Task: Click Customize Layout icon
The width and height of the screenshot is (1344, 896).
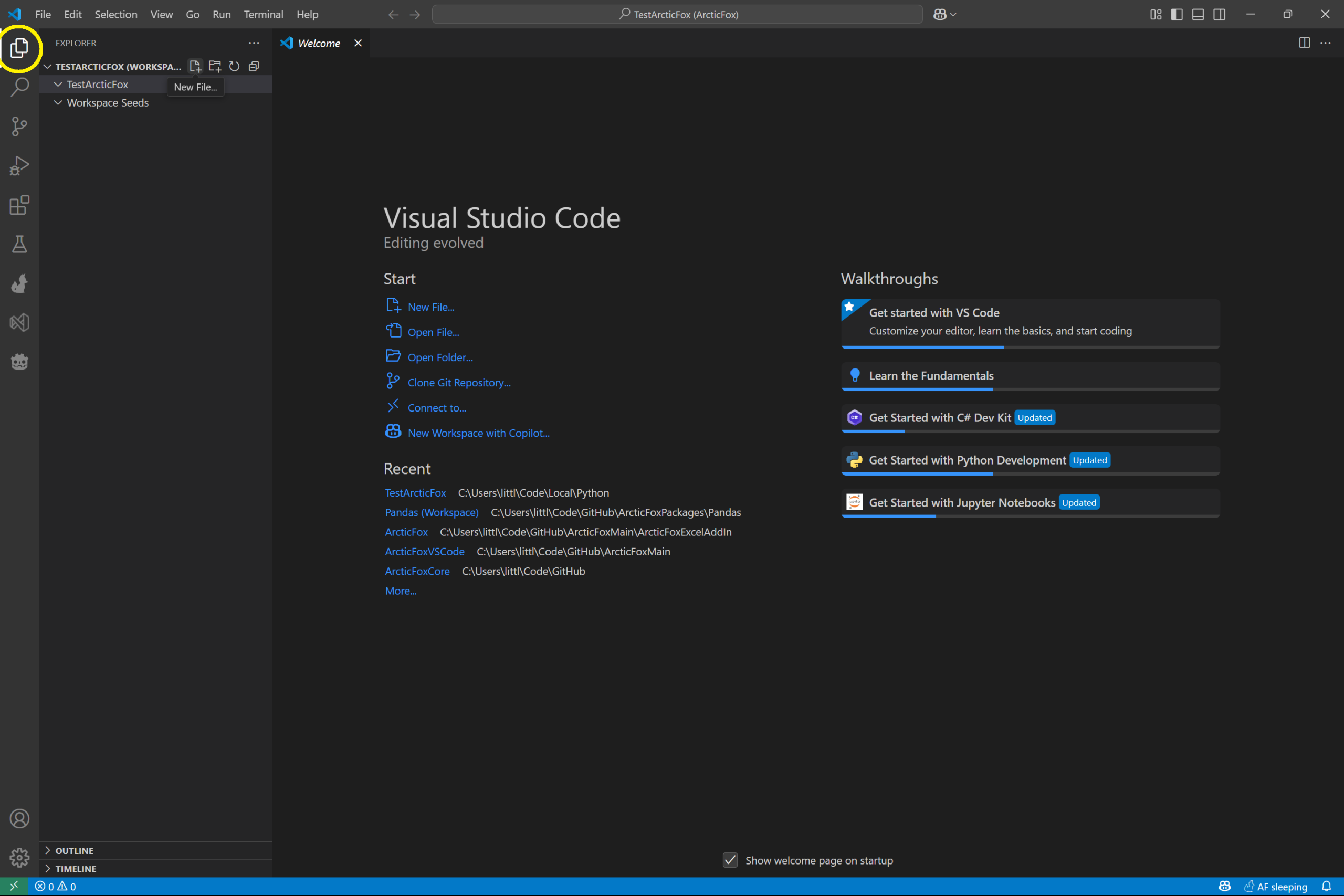Action: 1156,15
